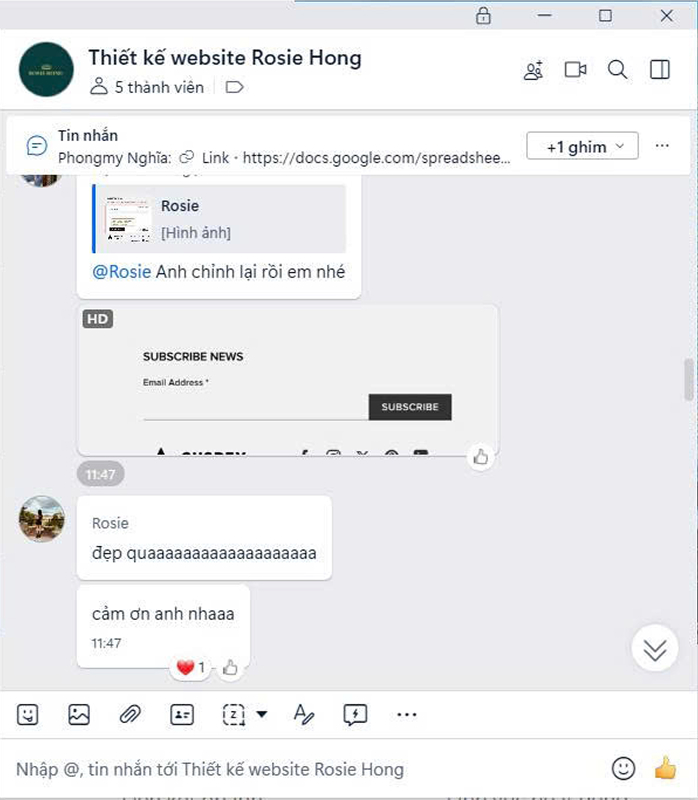Start a video call

(575, 69)
